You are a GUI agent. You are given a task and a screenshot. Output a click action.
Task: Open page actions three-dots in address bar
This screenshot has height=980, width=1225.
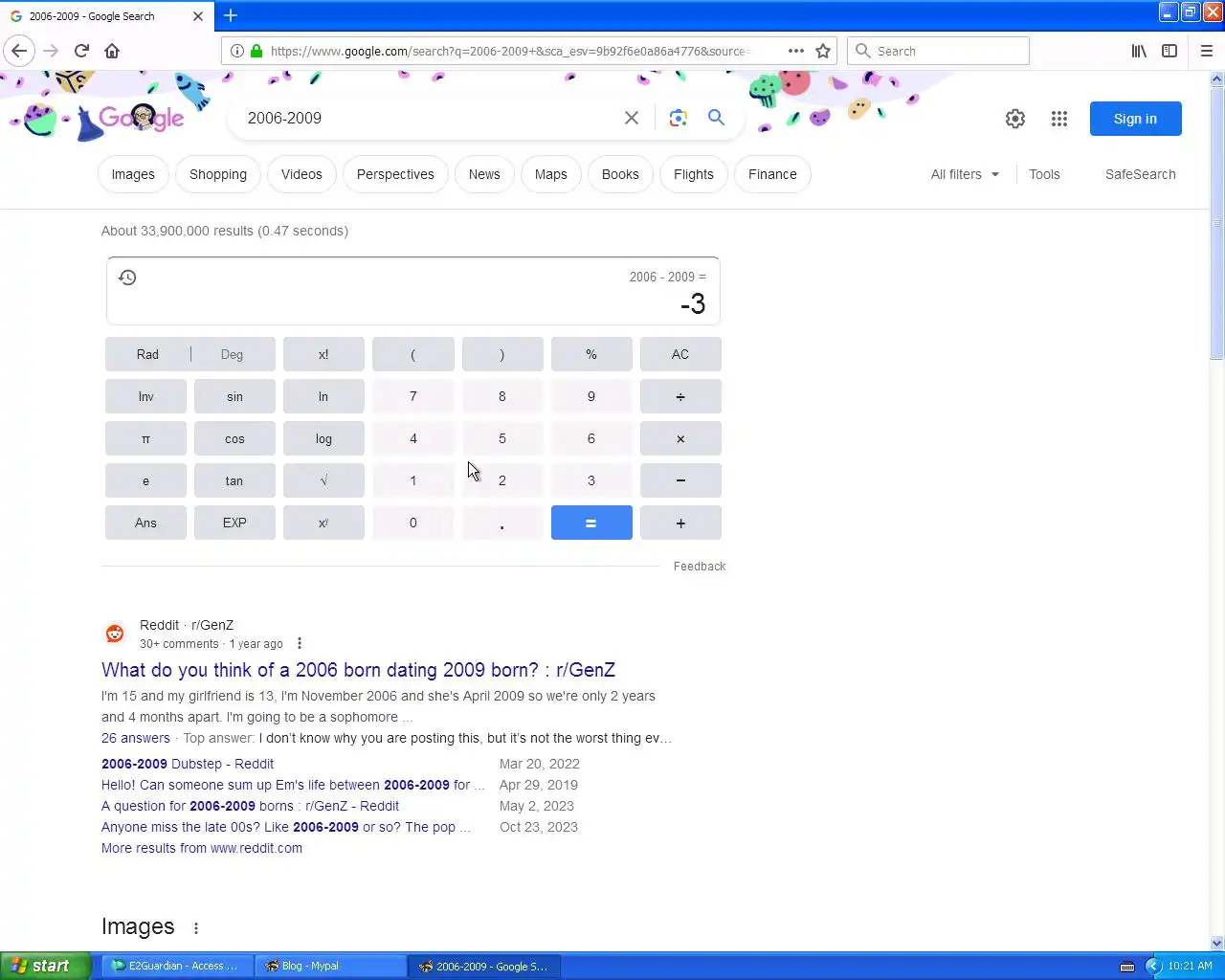pos(796,51)
